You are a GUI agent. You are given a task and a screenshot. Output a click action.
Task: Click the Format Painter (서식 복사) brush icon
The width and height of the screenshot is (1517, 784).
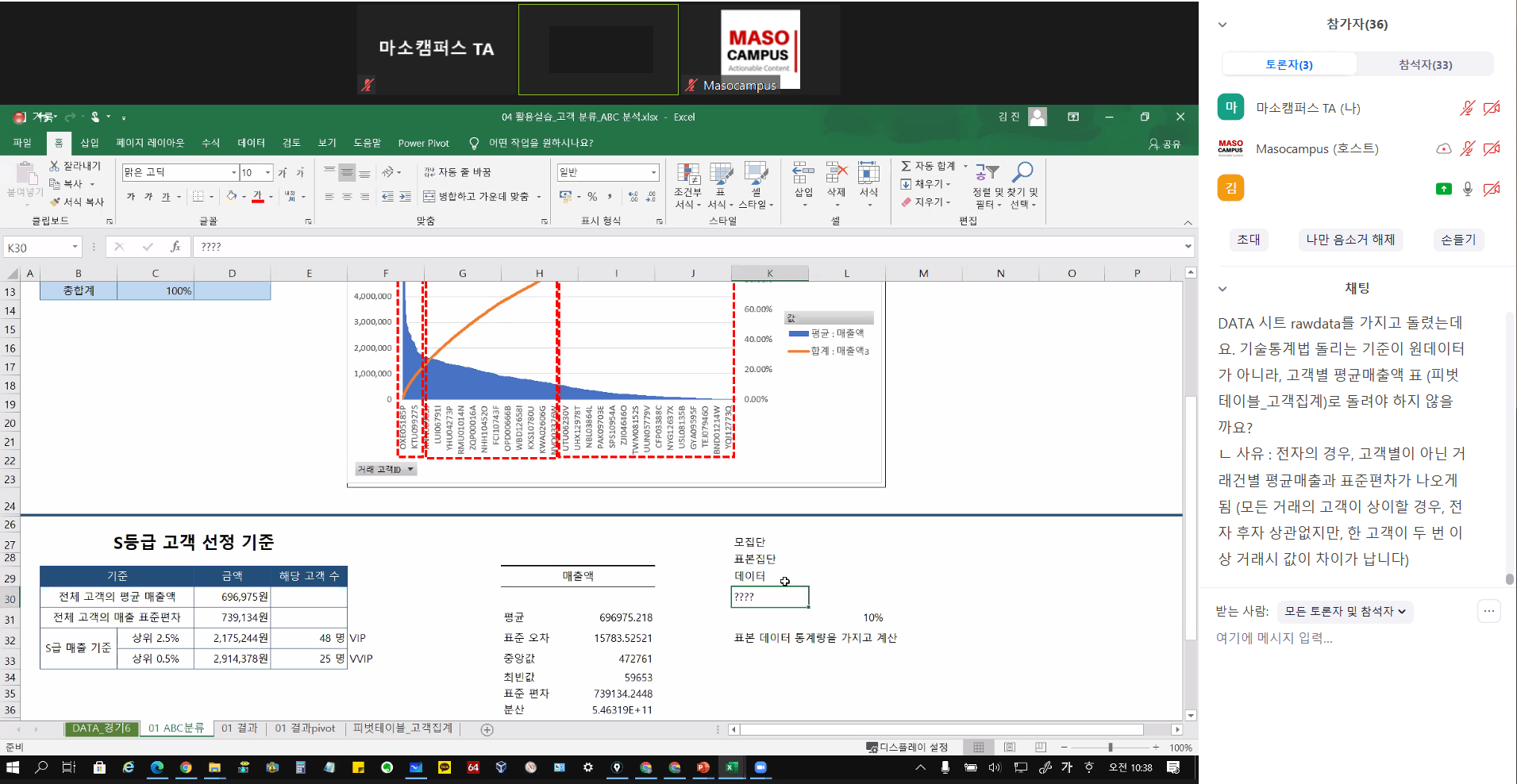[x=55, y=202]
